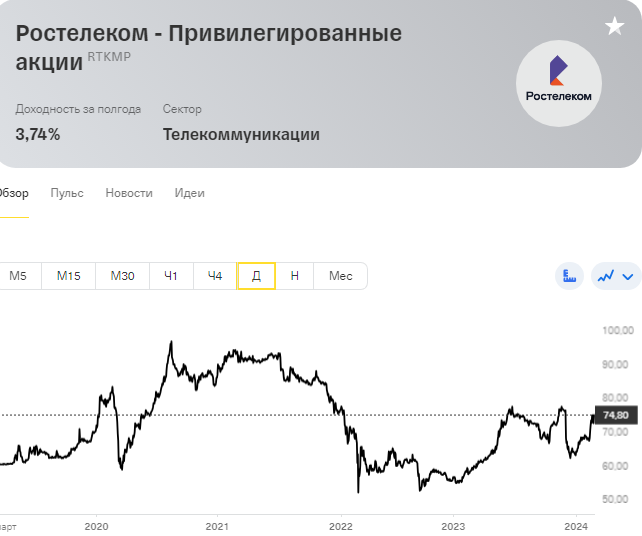Open the Новости tab
642x536 pixels.
[129, 193]
